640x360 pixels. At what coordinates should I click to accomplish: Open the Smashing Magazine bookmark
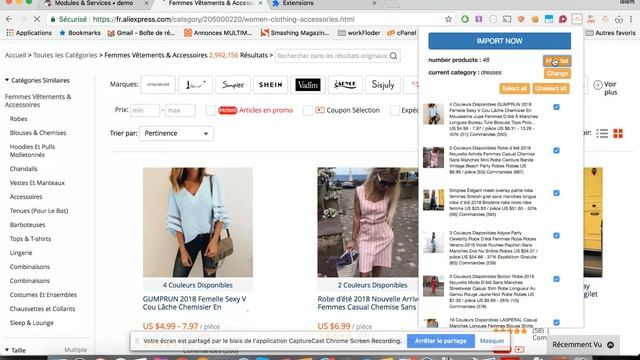pyautogui.click(x=295, y=33)
